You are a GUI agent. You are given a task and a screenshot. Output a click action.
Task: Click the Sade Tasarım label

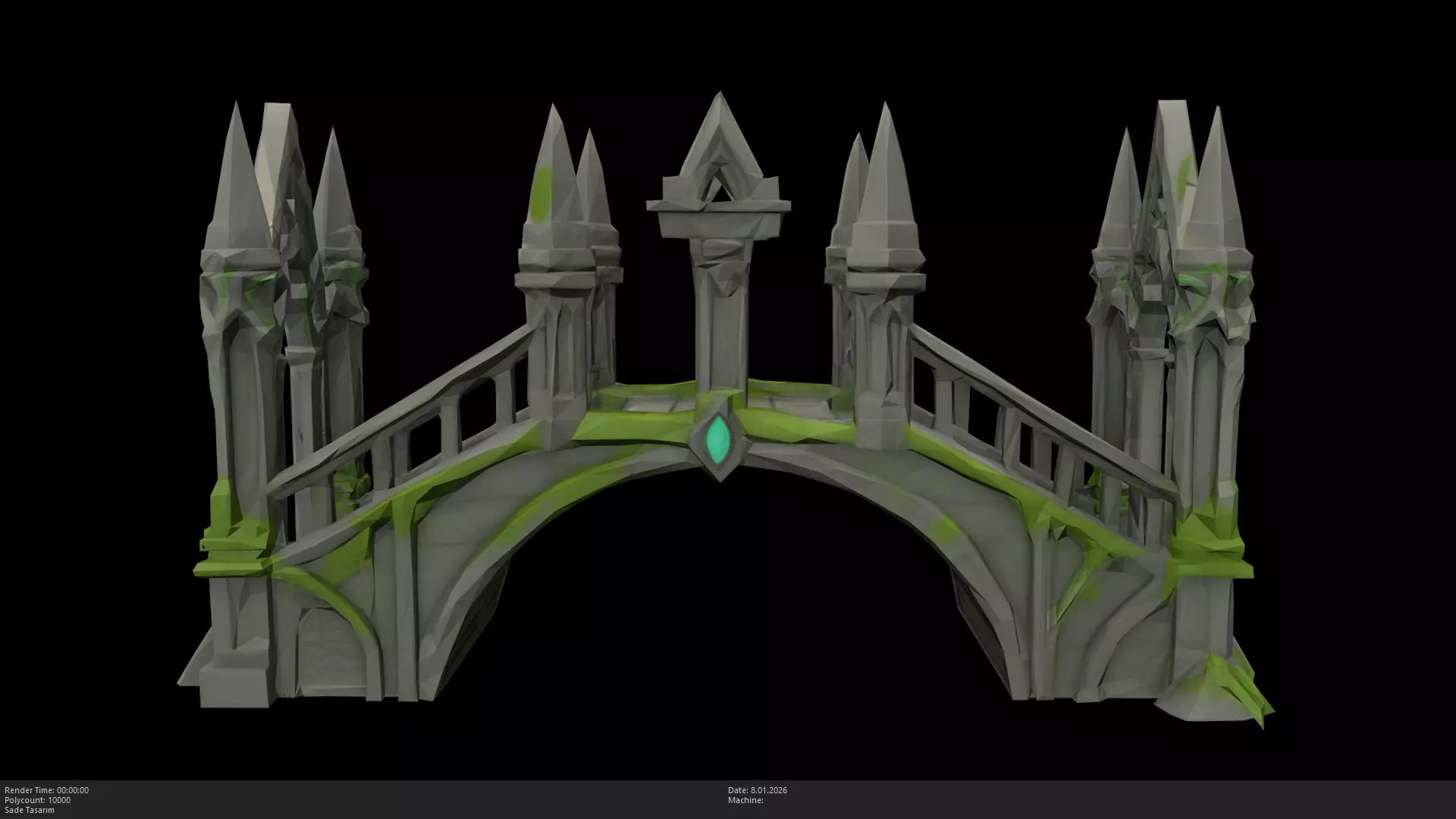tap(29, 810)
